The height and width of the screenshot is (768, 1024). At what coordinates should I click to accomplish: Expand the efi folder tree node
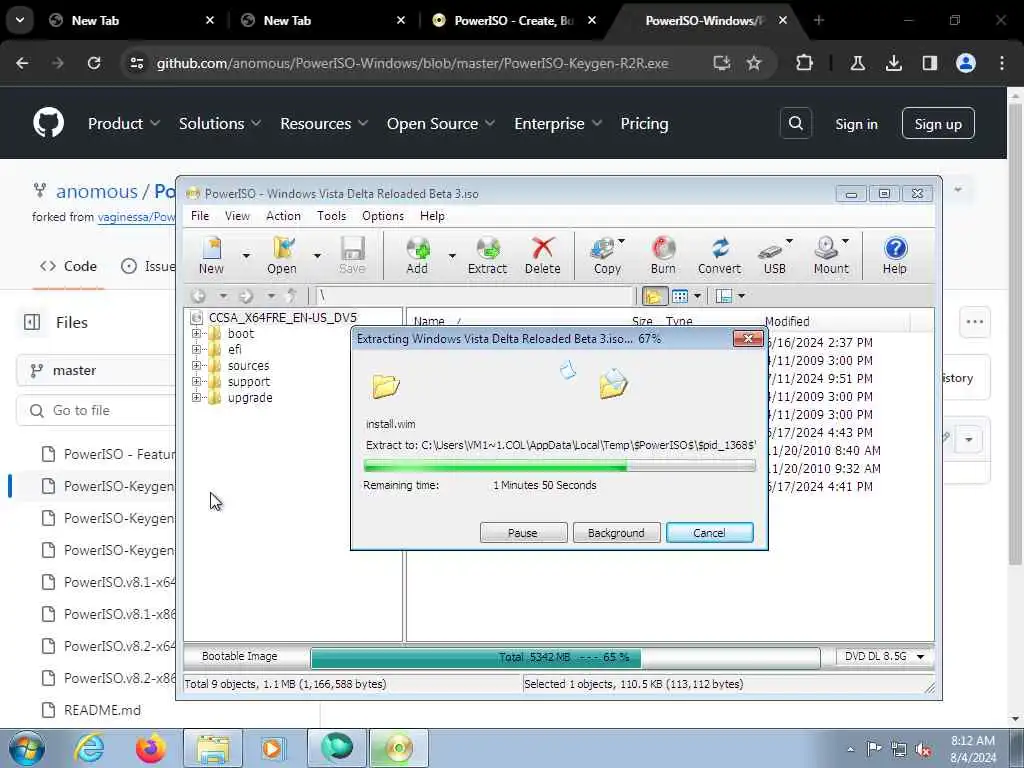click(196, 349)
